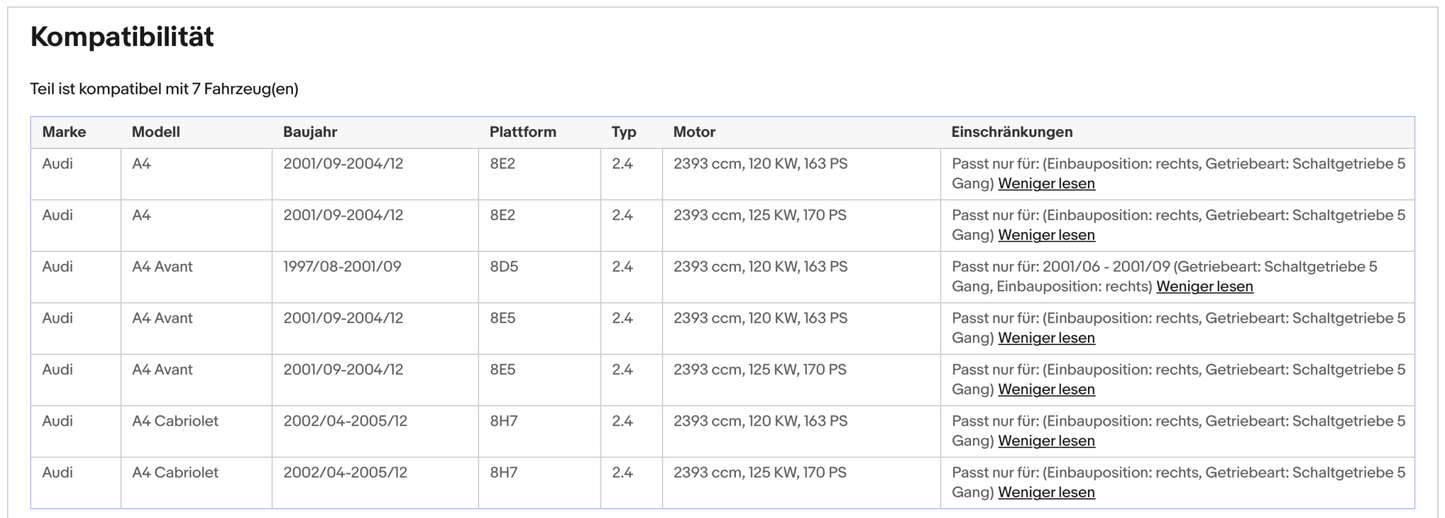Select the Modell column header
The width and height of the screenshot is (1445, 518).
pos(156,132)
